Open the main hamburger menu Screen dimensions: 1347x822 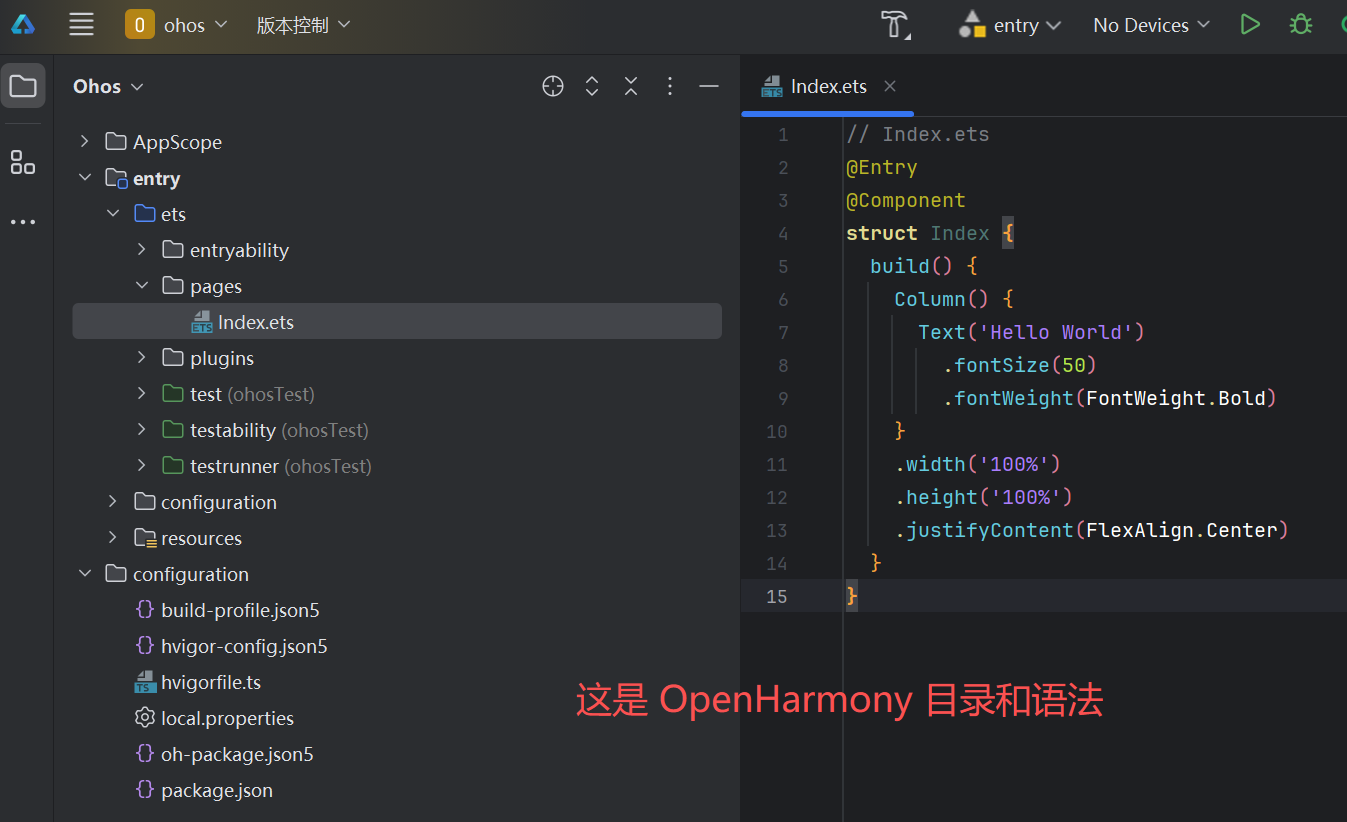[x=80, y=24]
